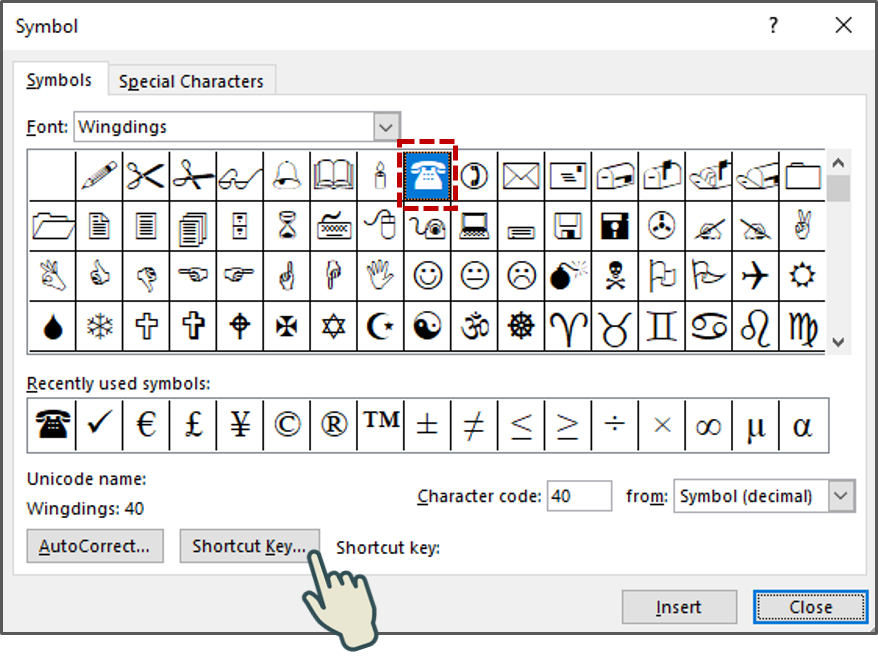The height and width of the screenshot is (669, 878).
Task: Choose the Aries zodiac symbol
Action: click(x=568, y=326)
